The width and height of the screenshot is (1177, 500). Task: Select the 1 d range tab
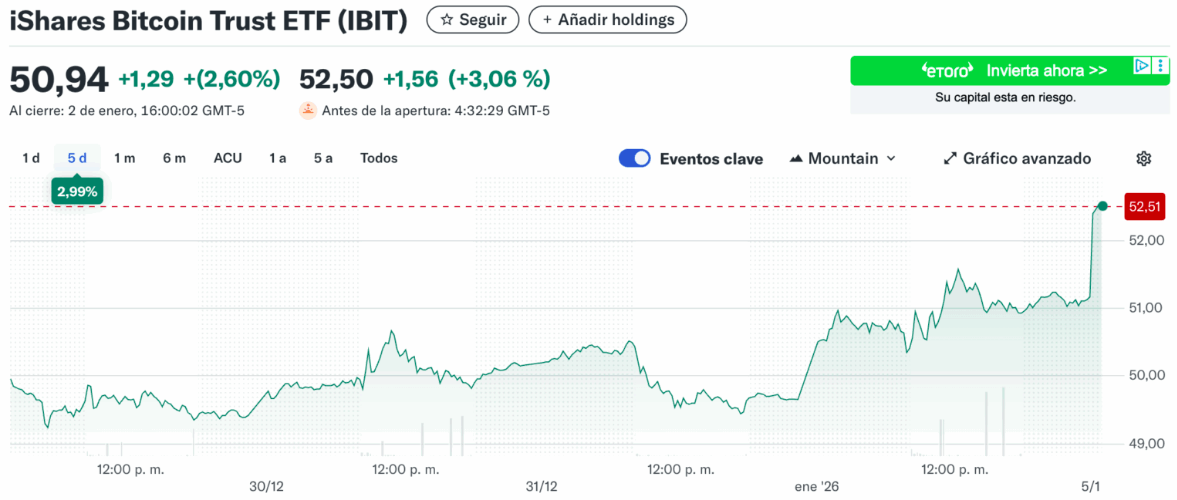pyautogui.click(x=31, y=158)
